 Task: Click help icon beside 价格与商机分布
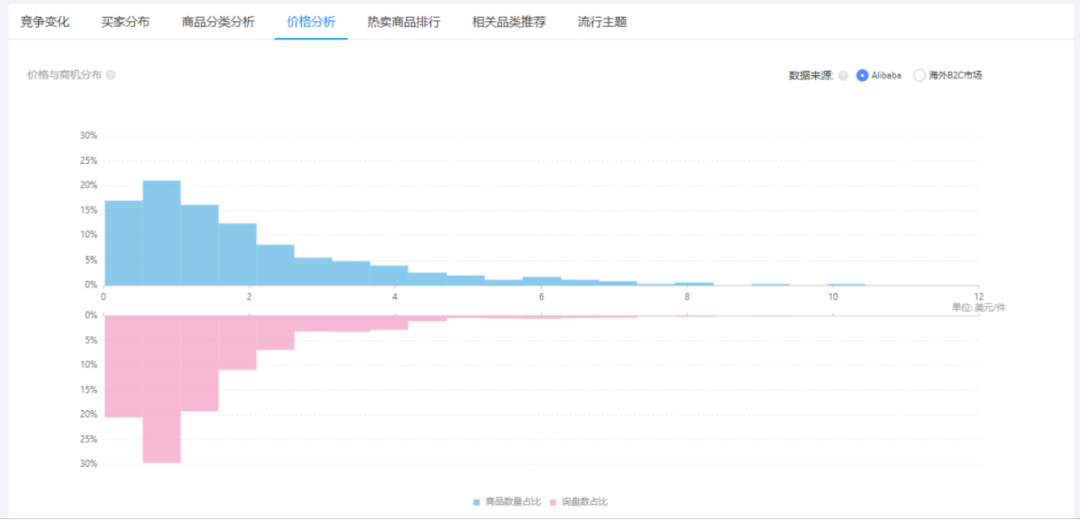click(x=111, y=76)
